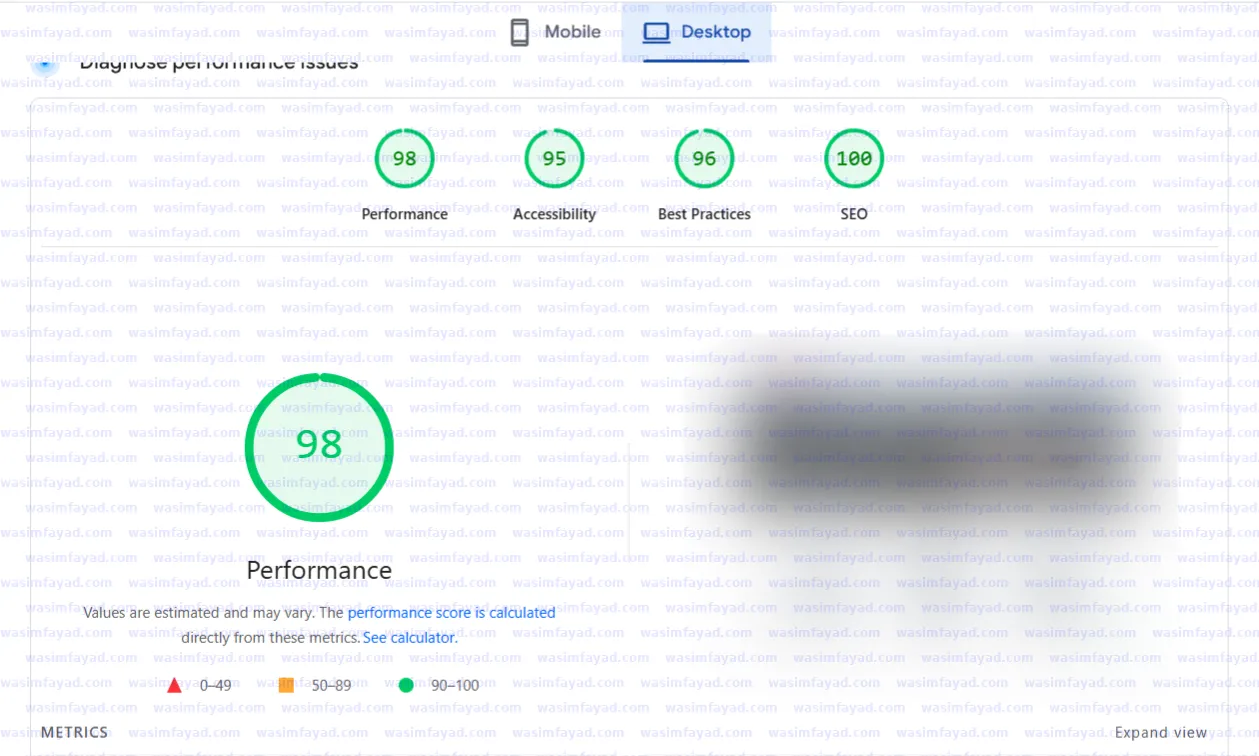1259x756 pixels.
Task: Open the Accessibility 95 score gauge
Action: (x=554, y=159)
